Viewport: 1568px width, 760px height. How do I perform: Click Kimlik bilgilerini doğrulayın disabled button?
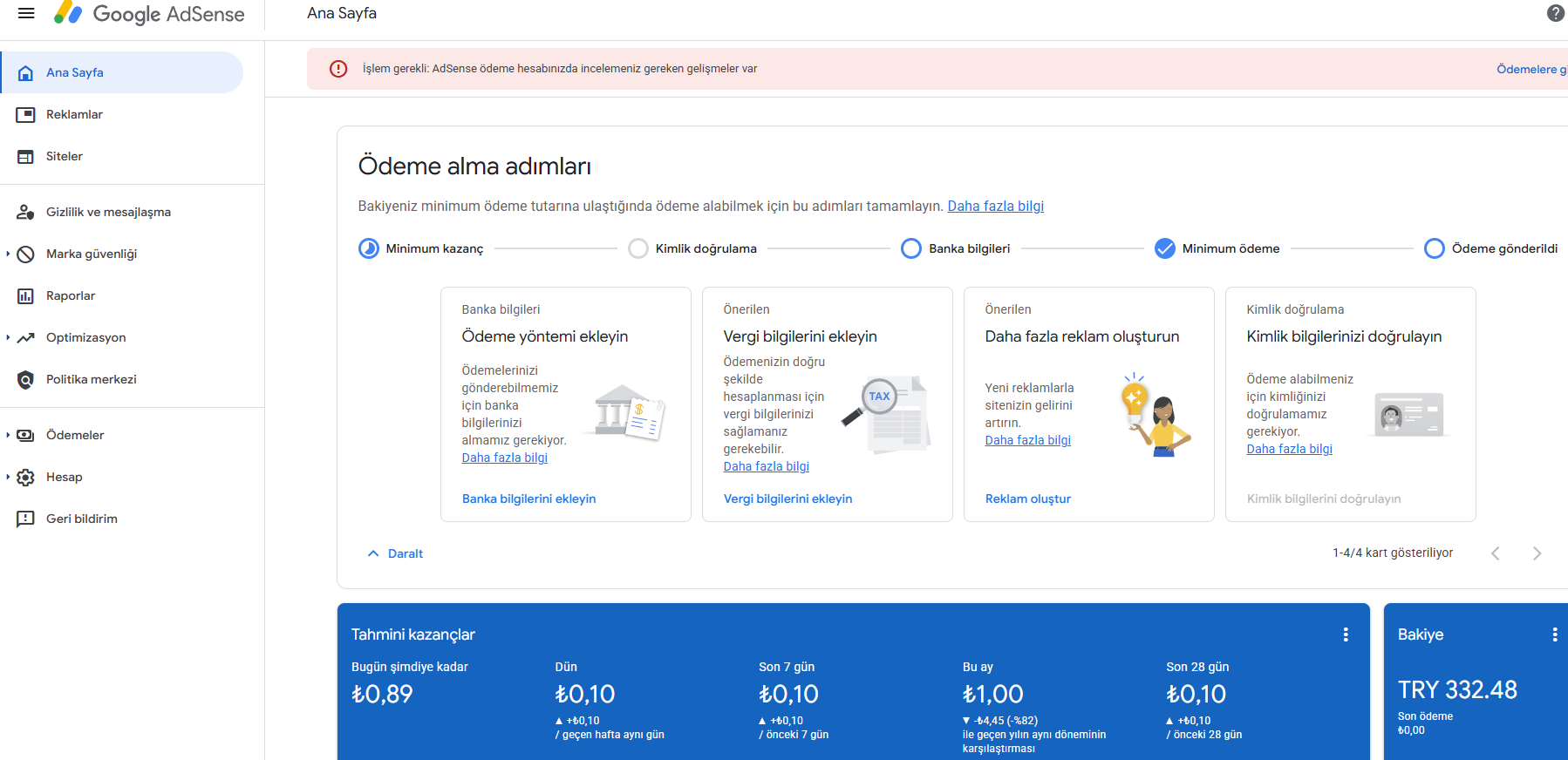1324,499
